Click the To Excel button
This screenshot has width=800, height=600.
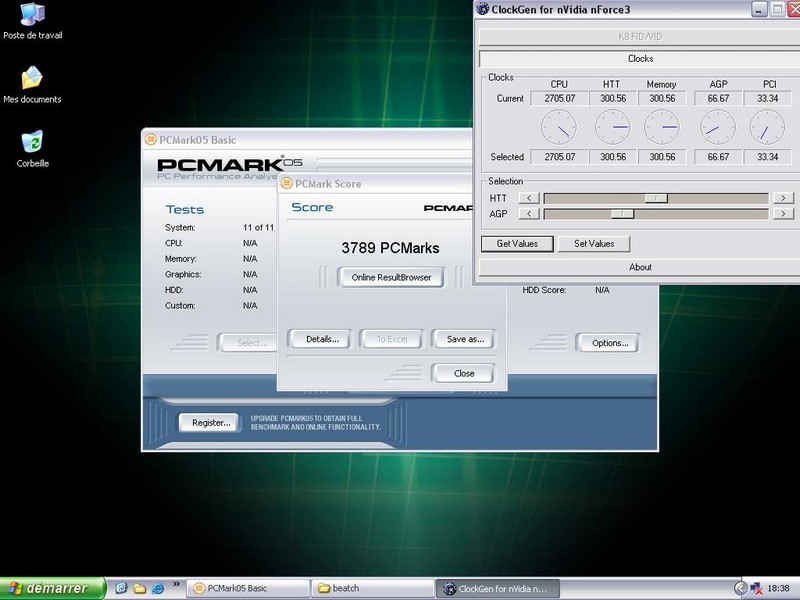(391, 339)
